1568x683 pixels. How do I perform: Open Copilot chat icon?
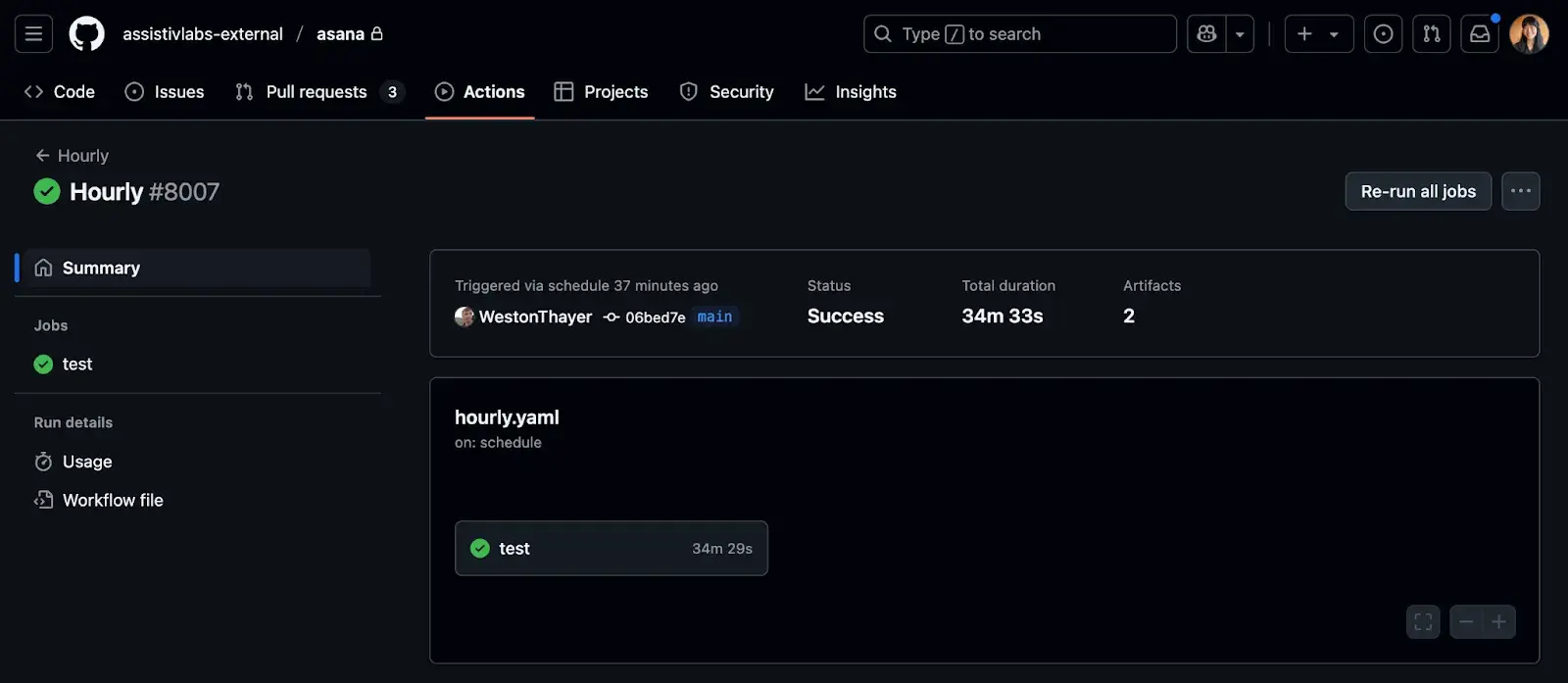1206,34
